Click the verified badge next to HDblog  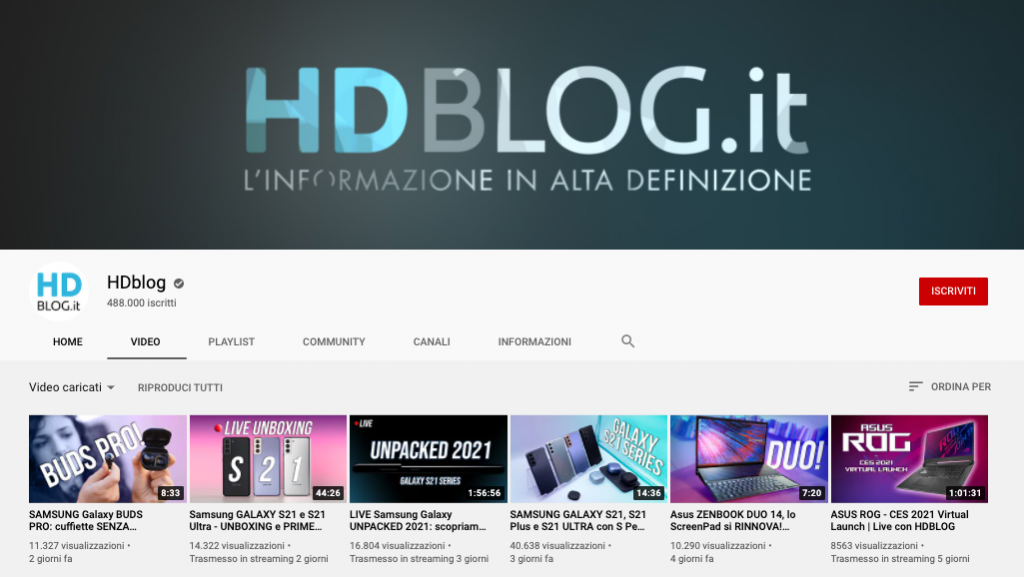click(x=178, y=282)
